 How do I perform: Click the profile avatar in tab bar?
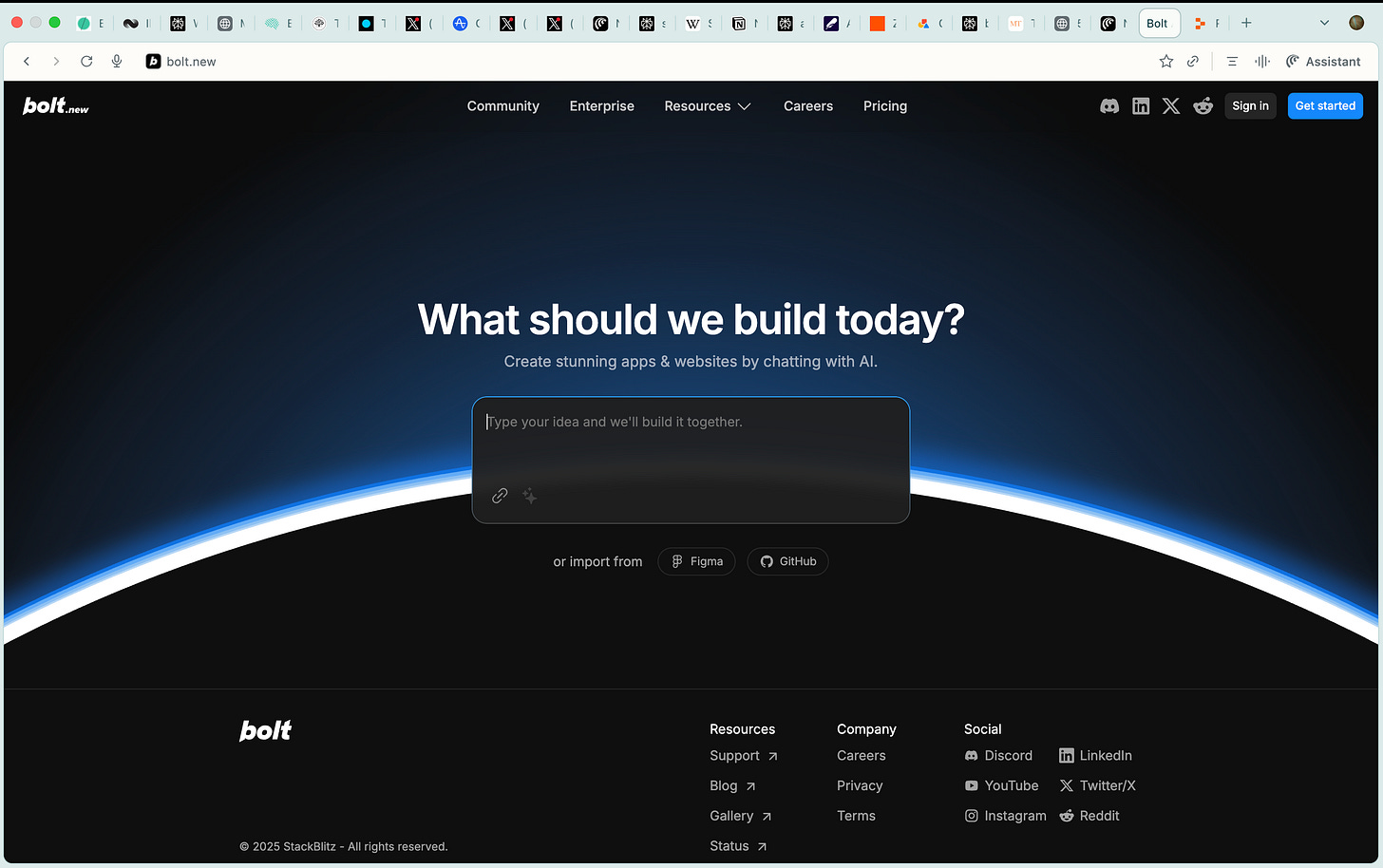[1356, 23]
